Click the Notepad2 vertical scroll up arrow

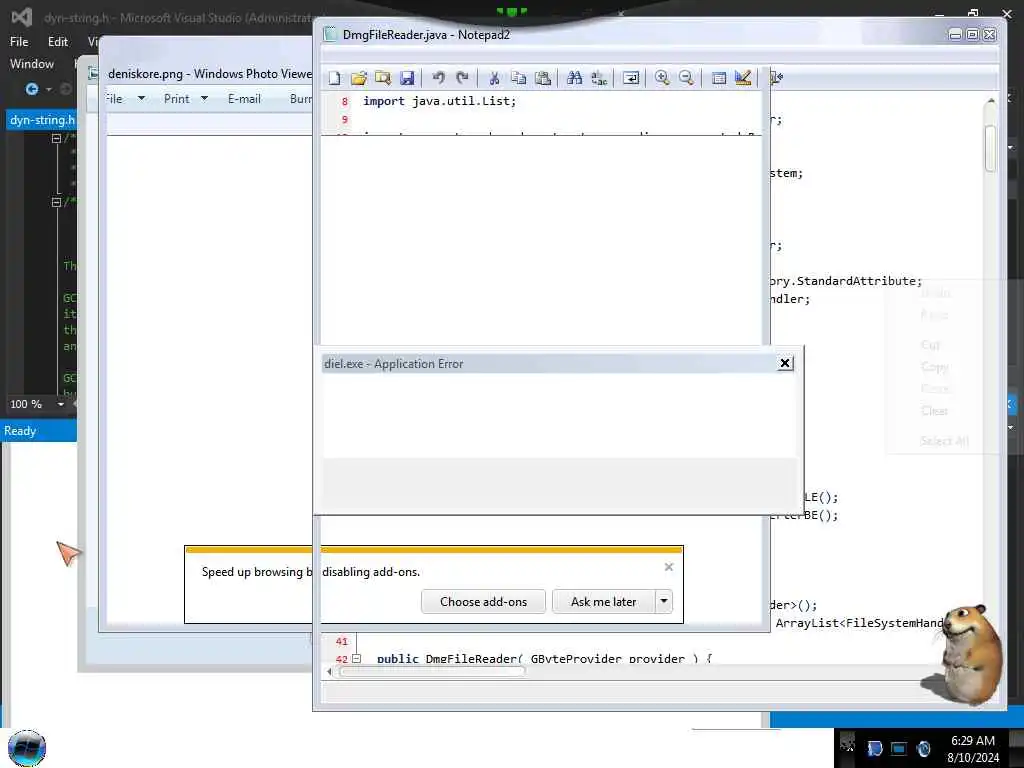991,101
